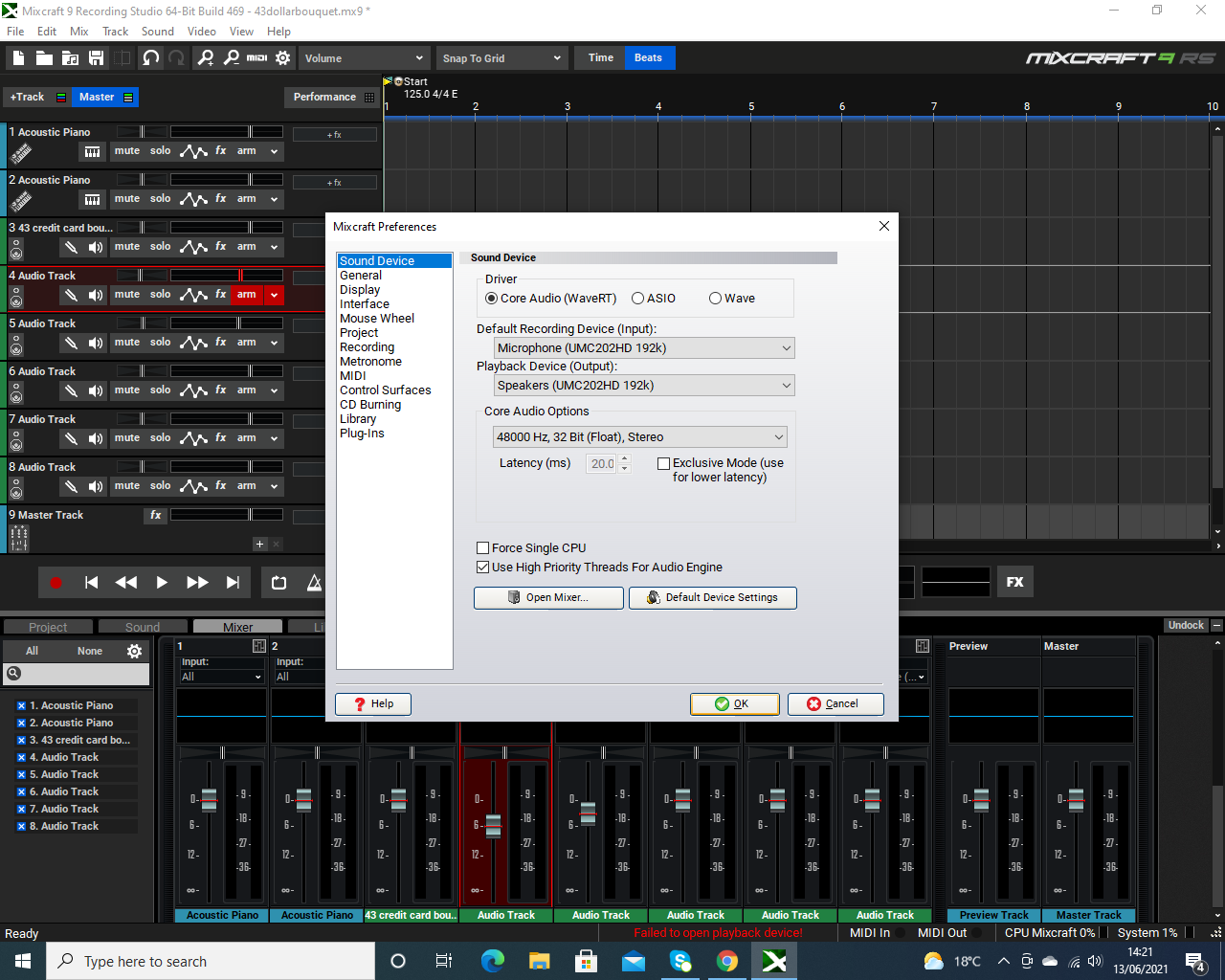Click Open Mixer... button
The height and width of the screenshot is (980, 1225).
point(548,597)
